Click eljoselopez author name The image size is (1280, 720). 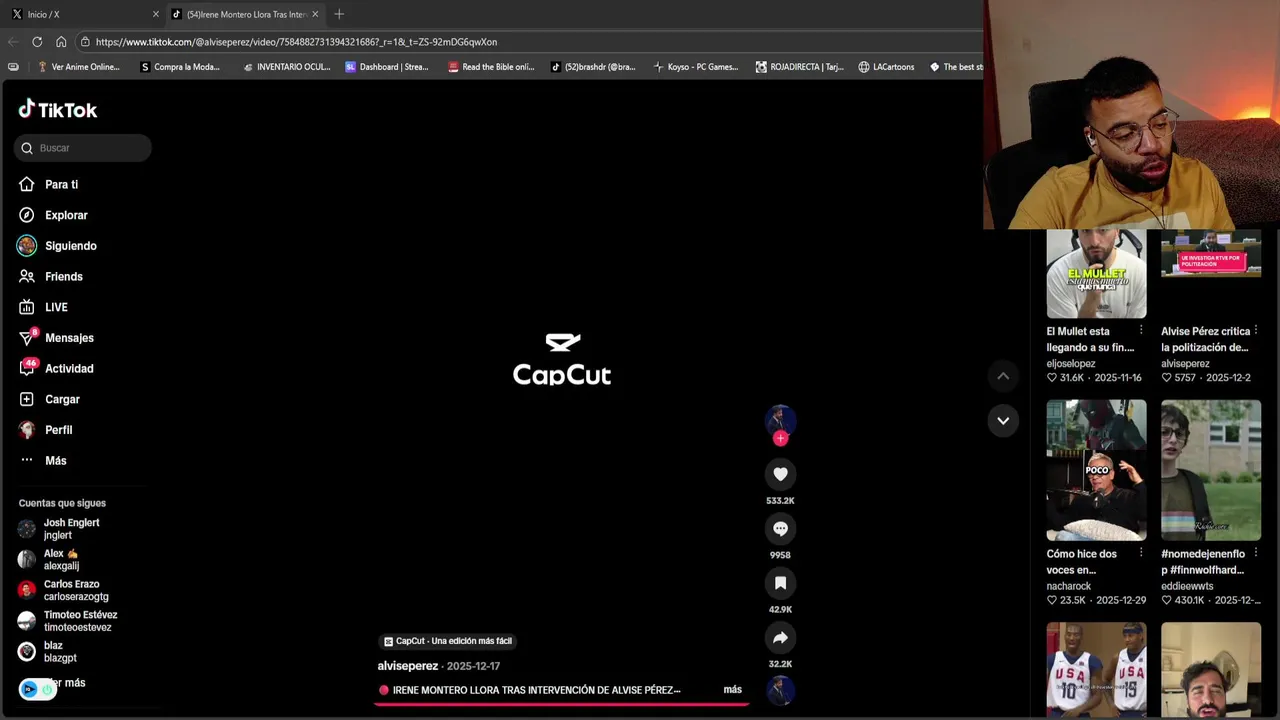1071,364
